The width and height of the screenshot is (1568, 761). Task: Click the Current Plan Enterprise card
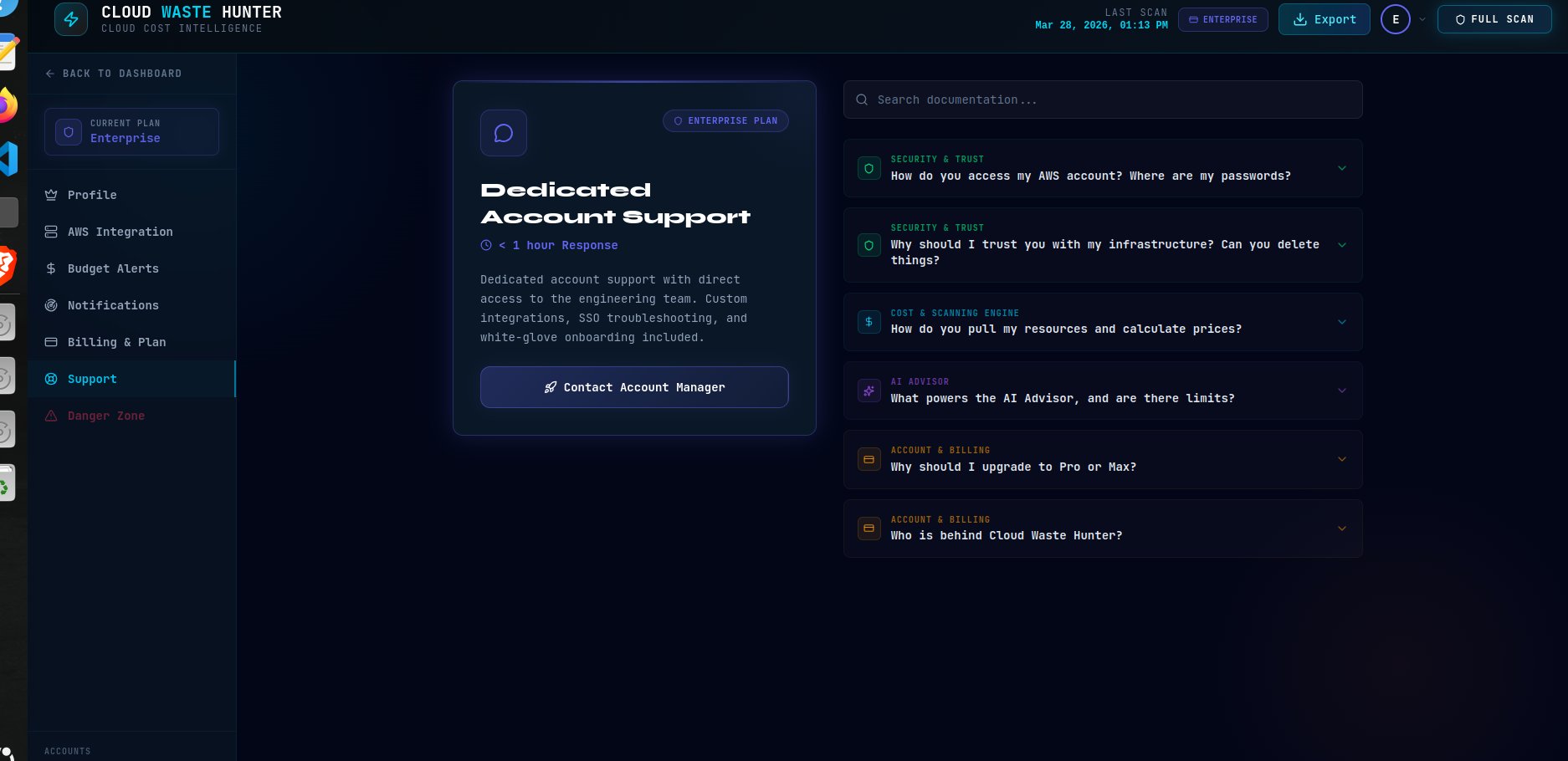point(131,131)
